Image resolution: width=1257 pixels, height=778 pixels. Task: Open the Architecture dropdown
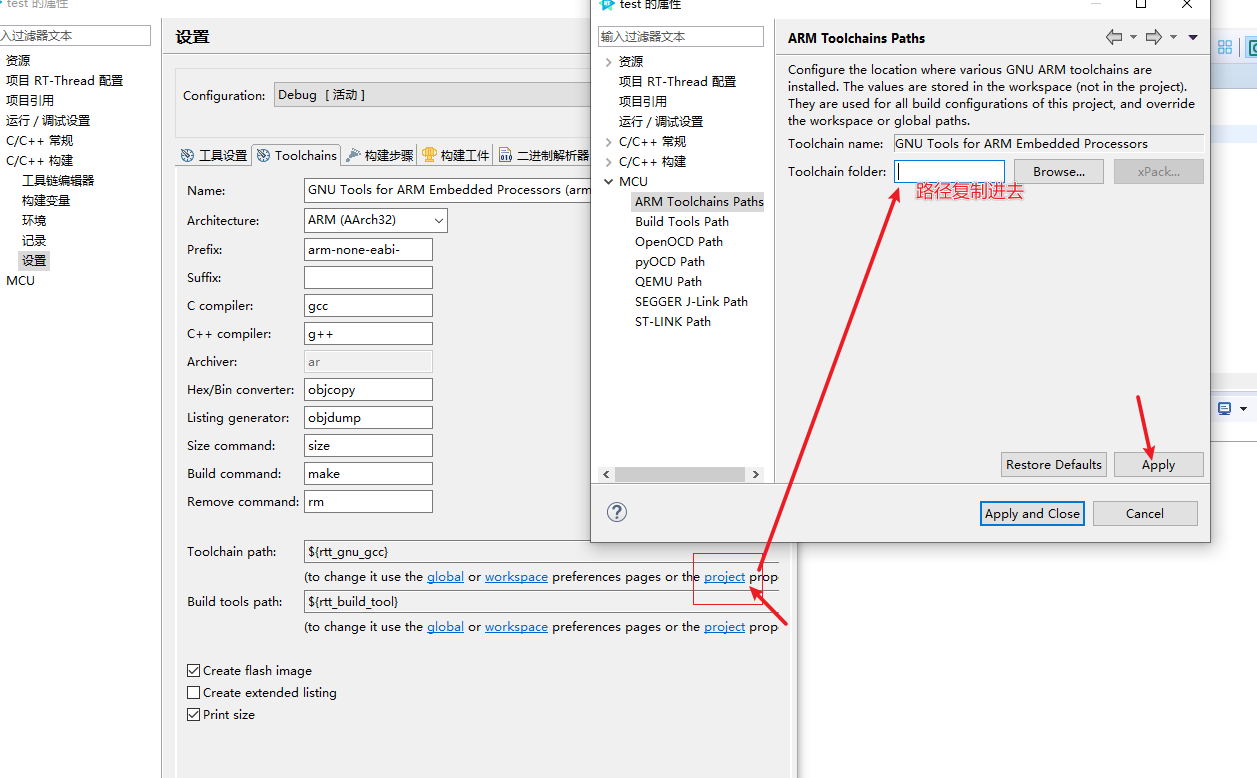[x=376, y=220]
